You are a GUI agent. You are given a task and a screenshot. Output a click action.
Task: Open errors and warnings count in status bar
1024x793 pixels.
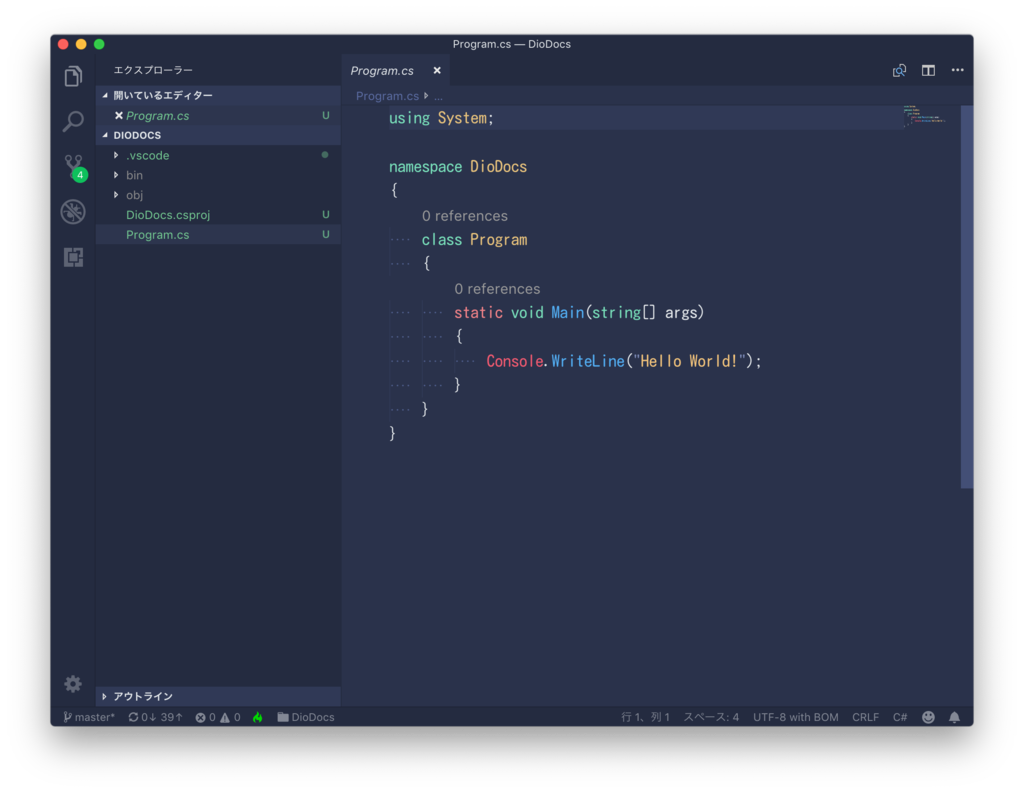218,717
